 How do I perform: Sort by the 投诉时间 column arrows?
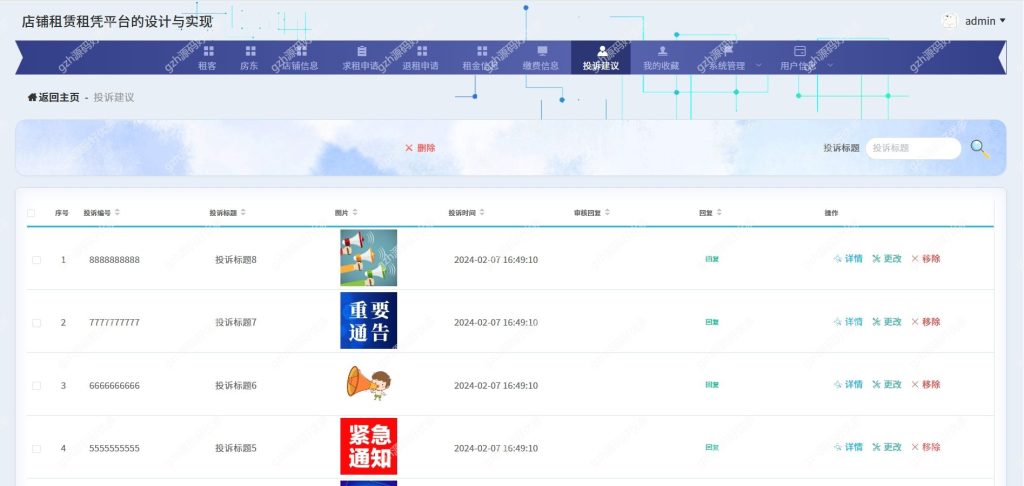(x=482, y=212)
